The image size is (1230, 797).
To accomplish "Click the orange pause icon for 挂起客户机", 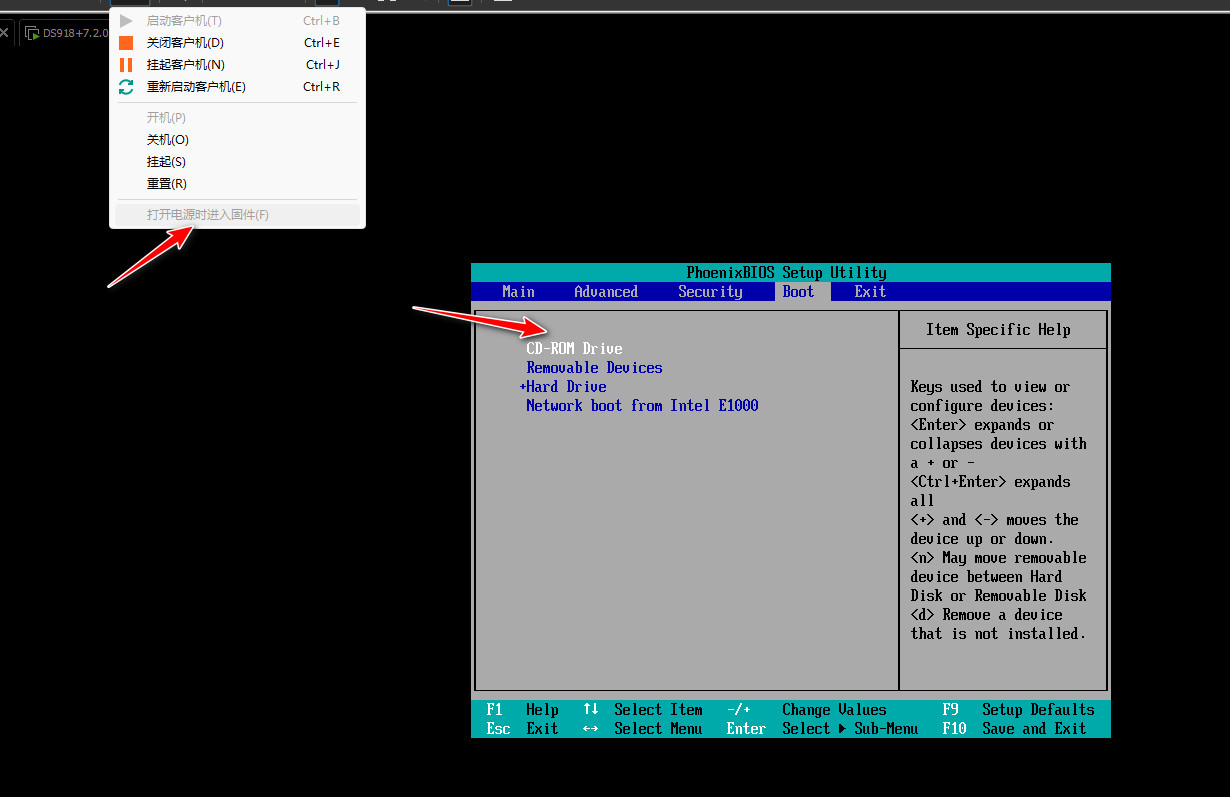I will coord(126,65).
